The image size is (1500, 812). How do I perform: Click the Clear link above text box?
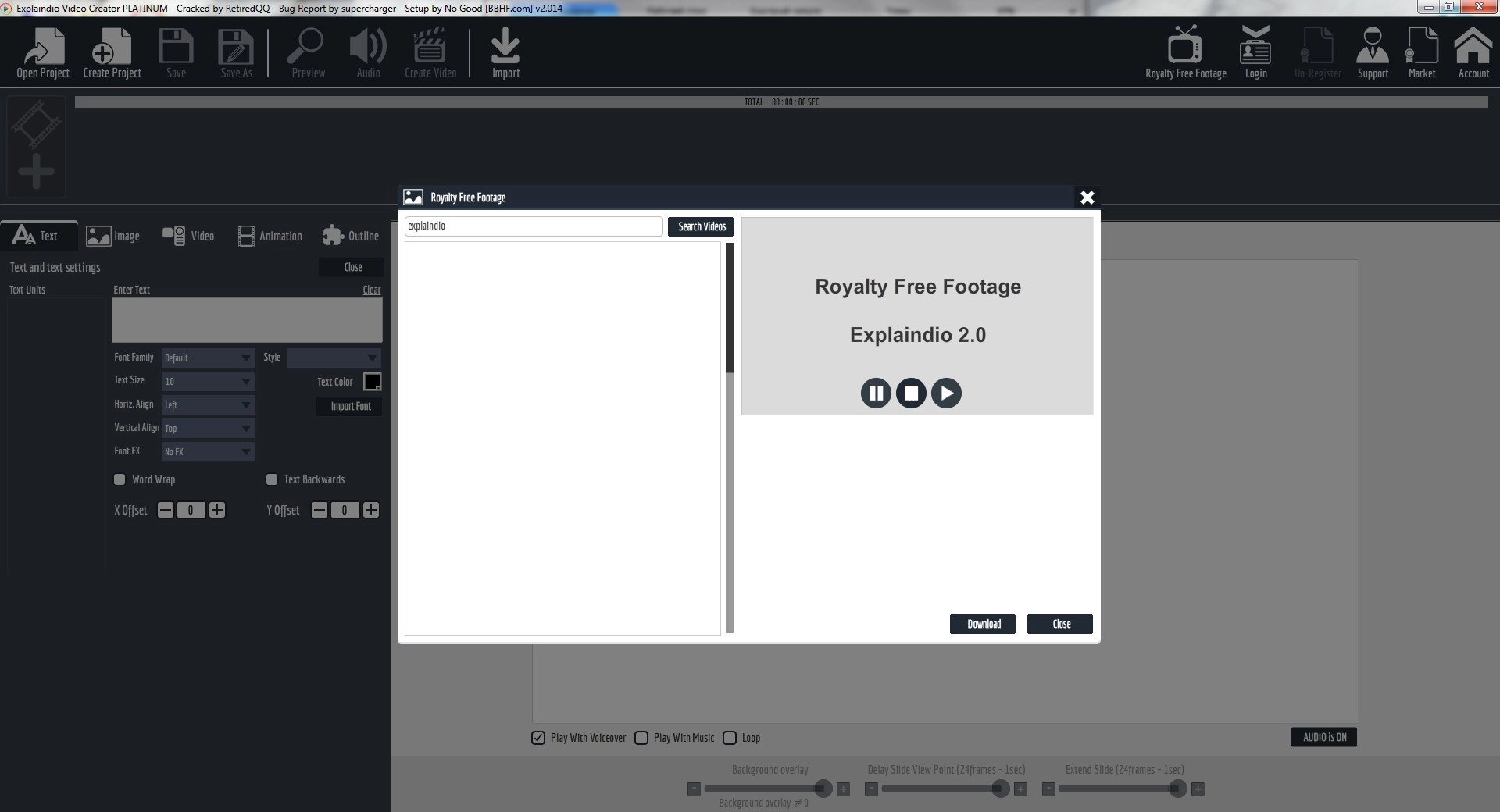[372, 290]
